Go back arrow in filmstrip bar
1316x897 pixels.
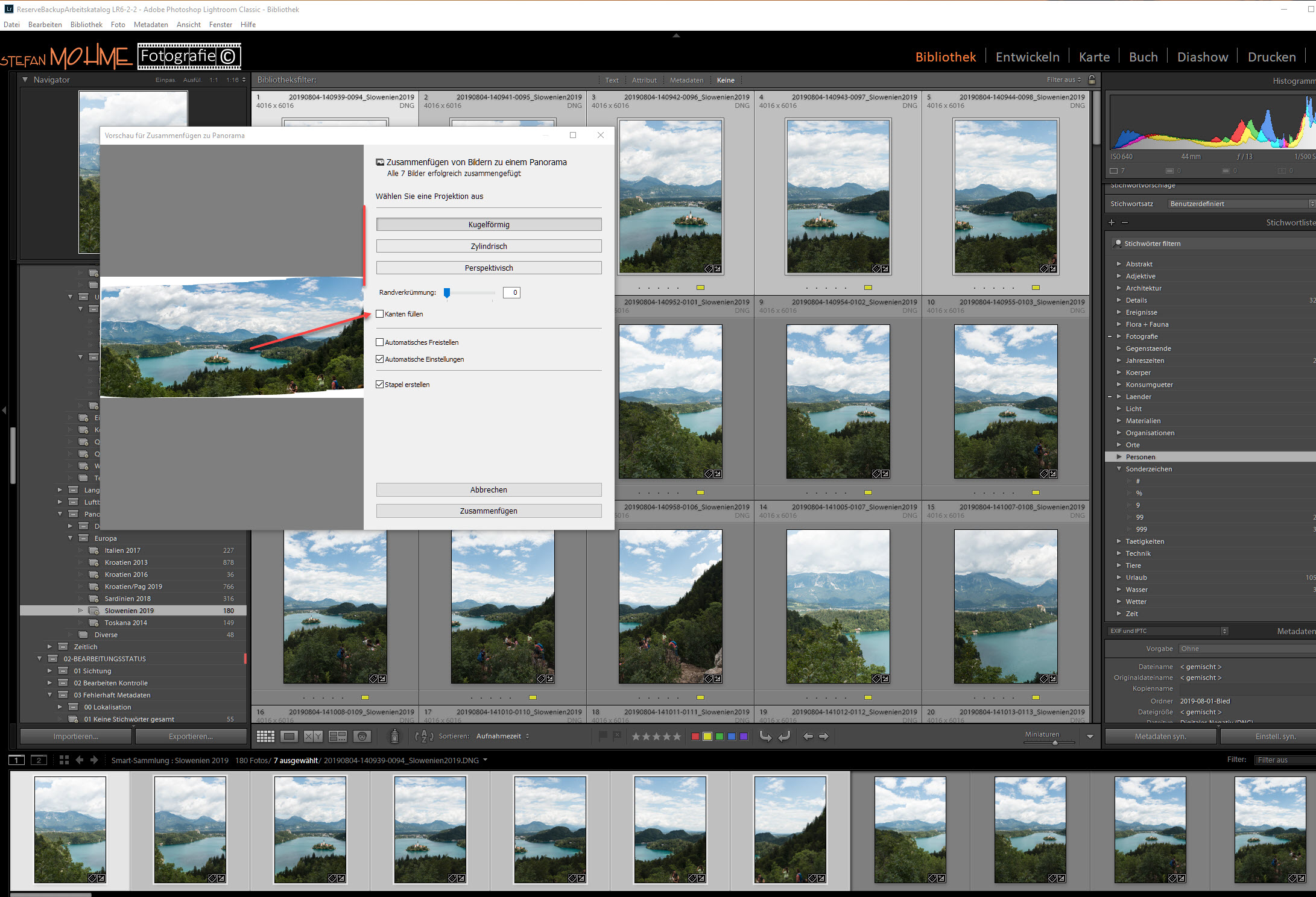click(79, 760)
